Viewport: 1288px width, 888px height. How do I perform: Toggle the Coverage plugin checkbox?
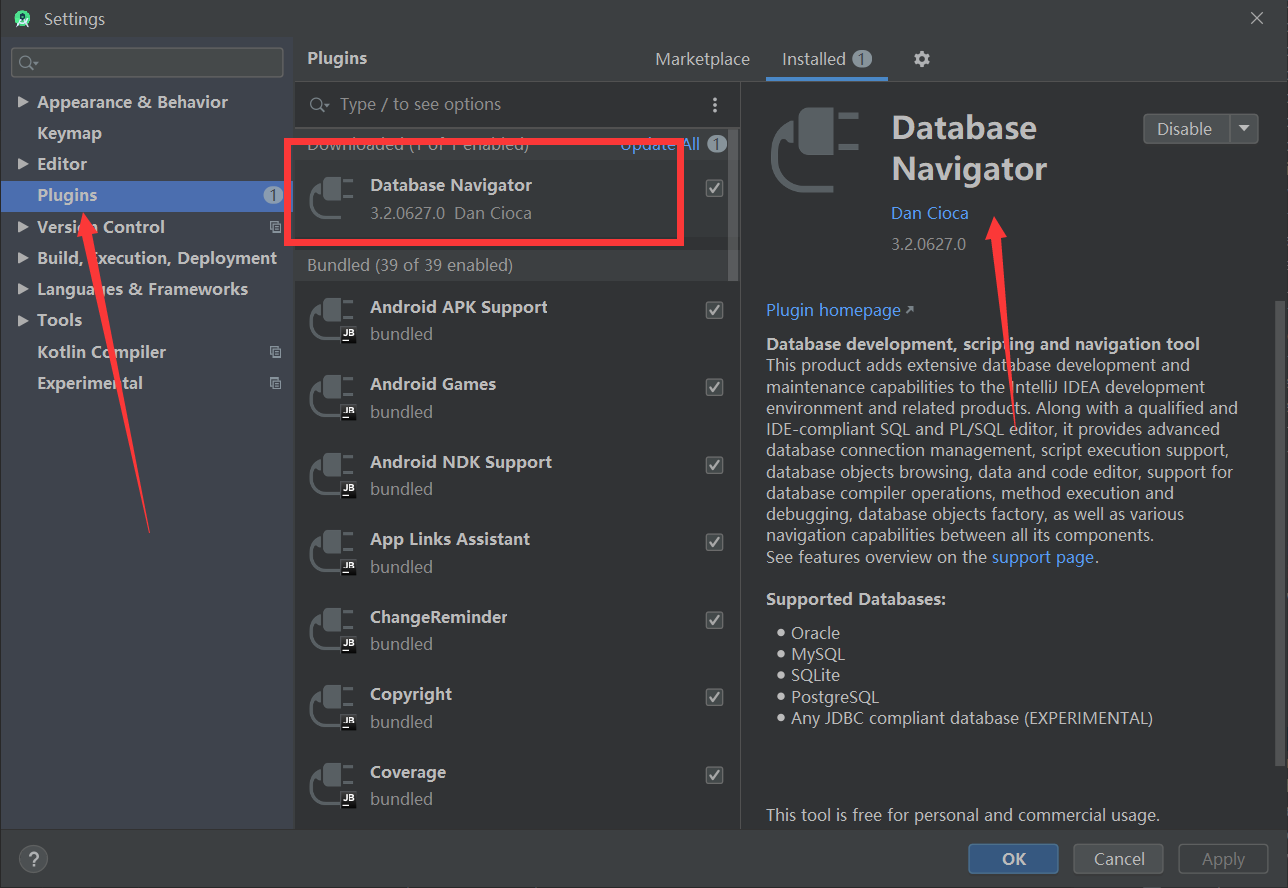[714, 775]
